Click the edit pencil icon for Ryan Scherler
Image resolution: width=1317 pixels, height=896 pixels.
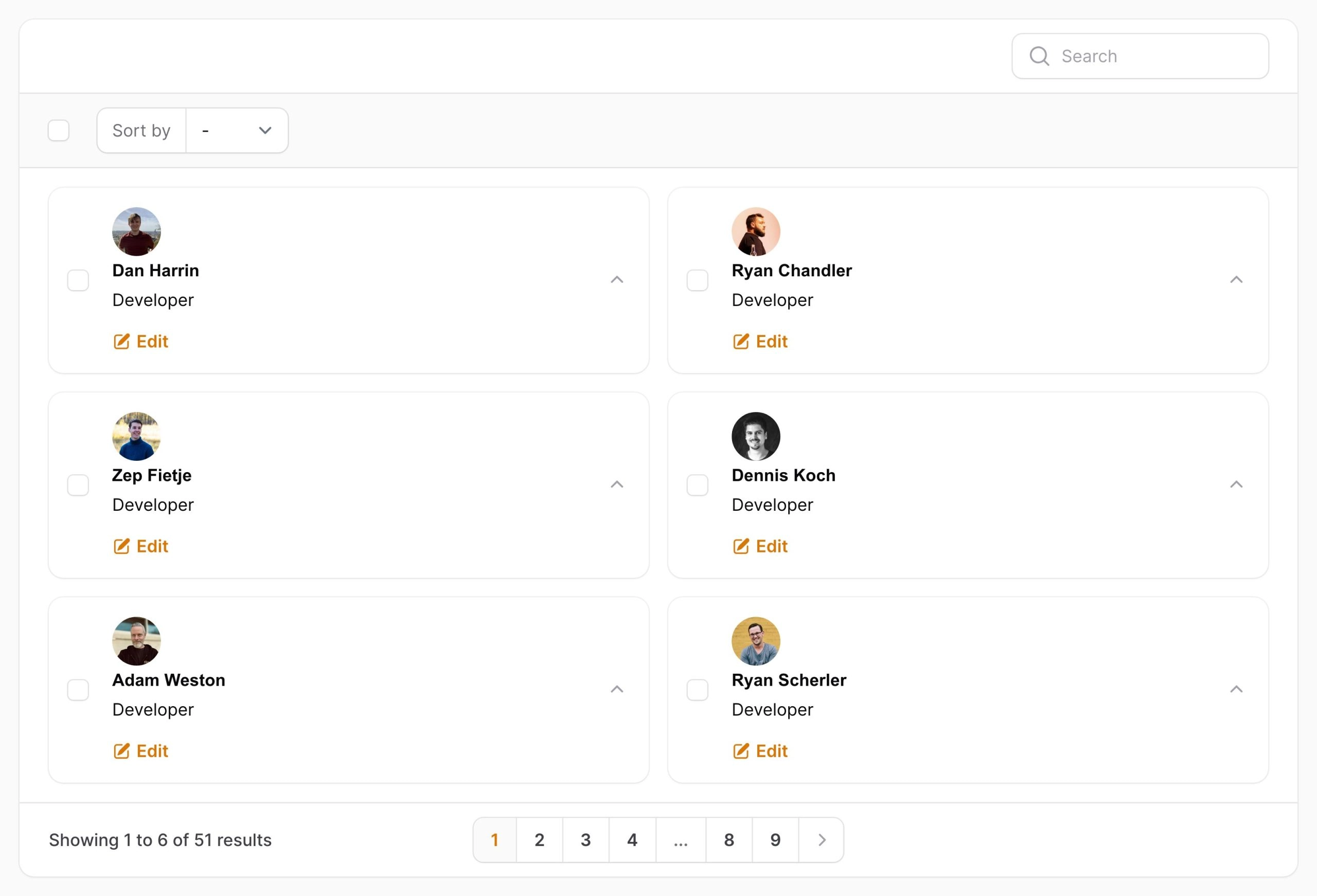click(x=741, y=751)
